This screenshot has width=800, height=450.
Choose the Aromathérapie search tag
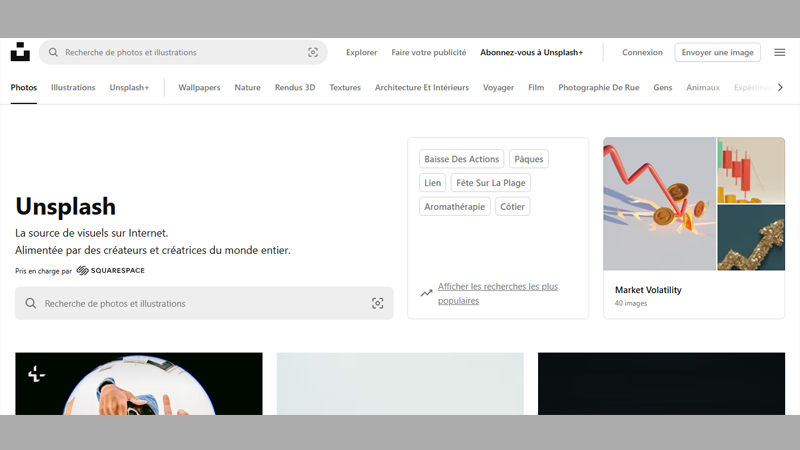pos(454,207)
